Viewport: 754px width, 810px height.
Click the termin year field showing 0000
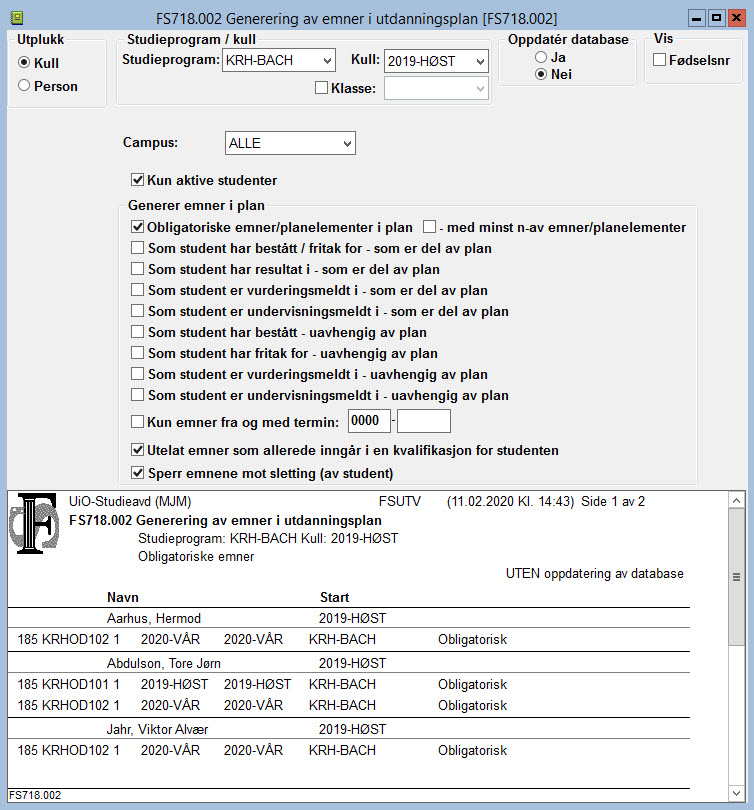click(369, 421)
